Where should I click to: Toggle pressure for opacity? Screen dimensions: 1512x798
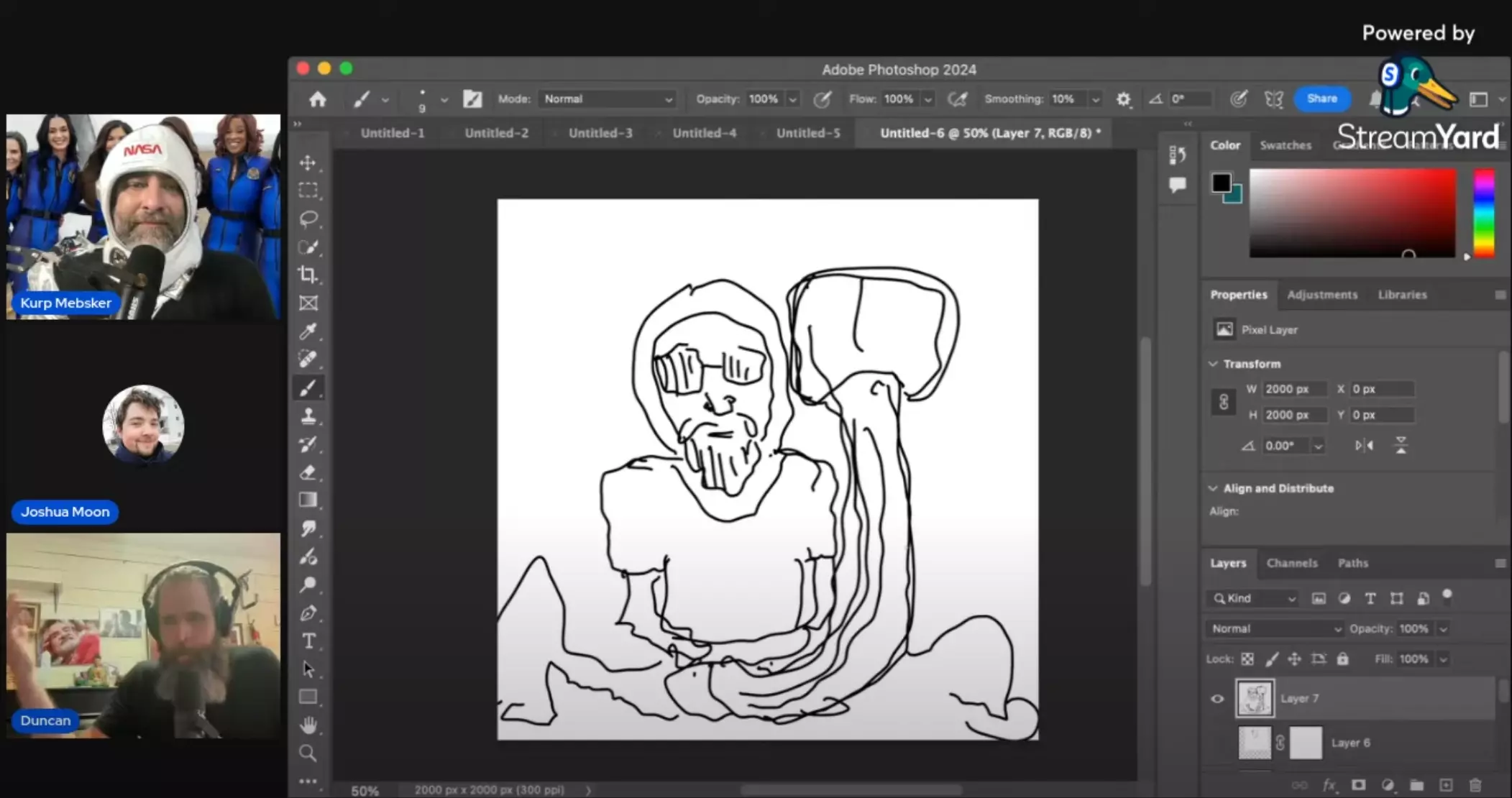pyautogui.click(x=822, y=99)
